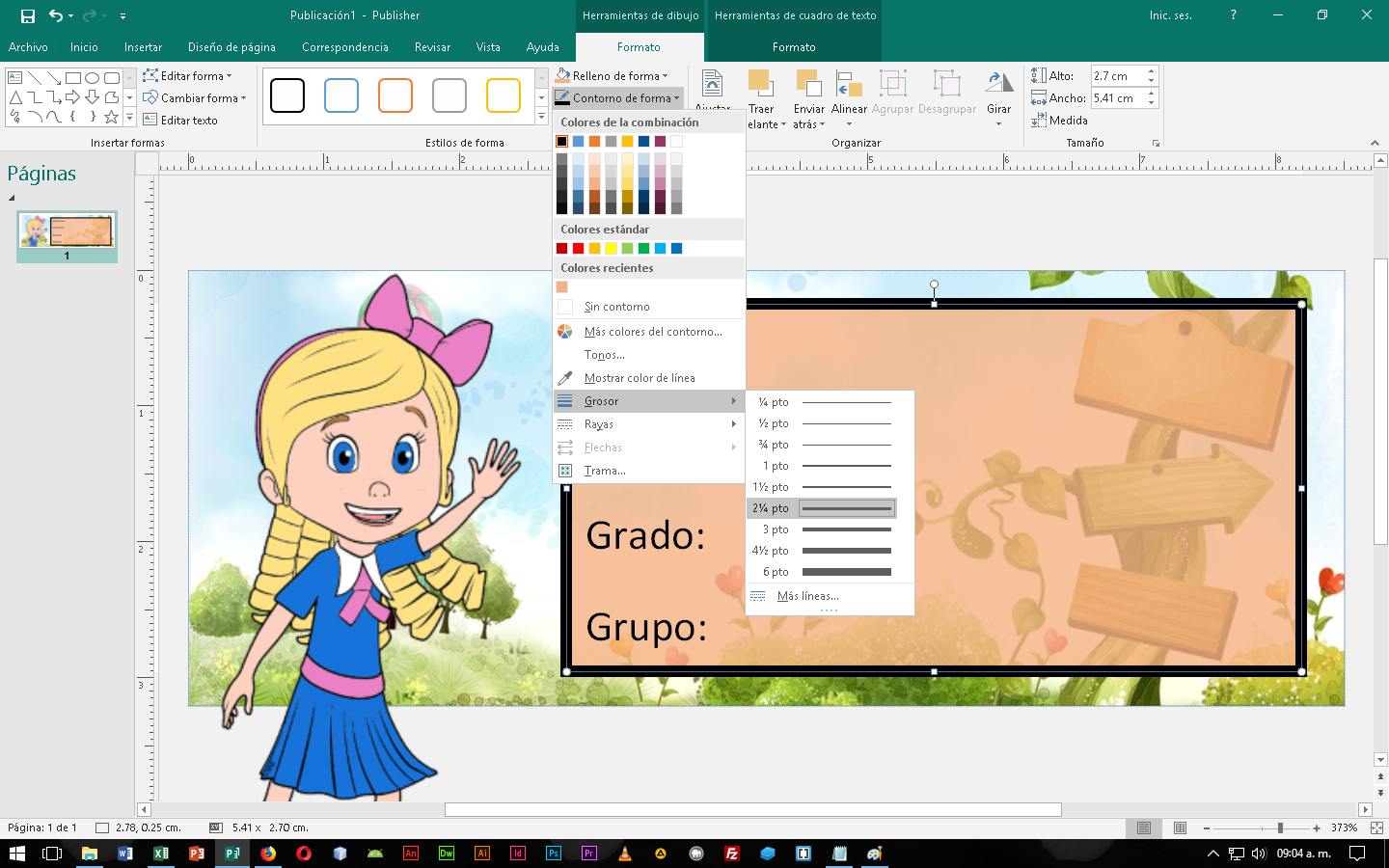The width and height of the screenshot is (1389, 868).
Task: Select the Sin contorno option
Action: tap(616, 307)
